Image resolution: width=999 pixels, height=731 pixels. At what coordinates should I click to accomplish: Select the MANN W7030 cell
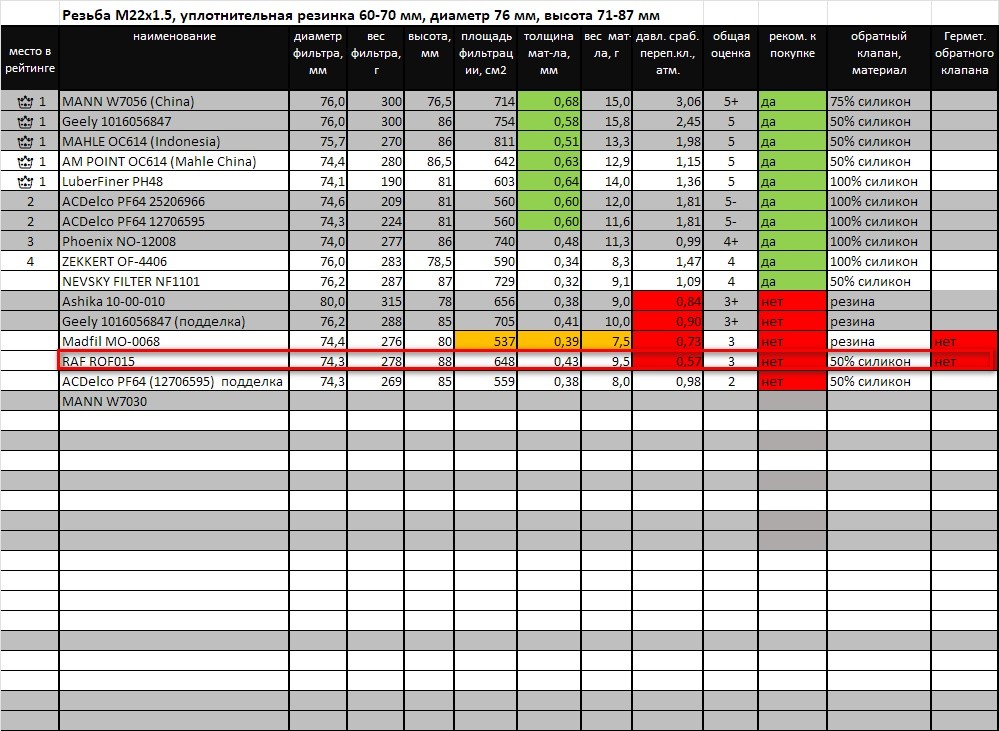(174, 401)
